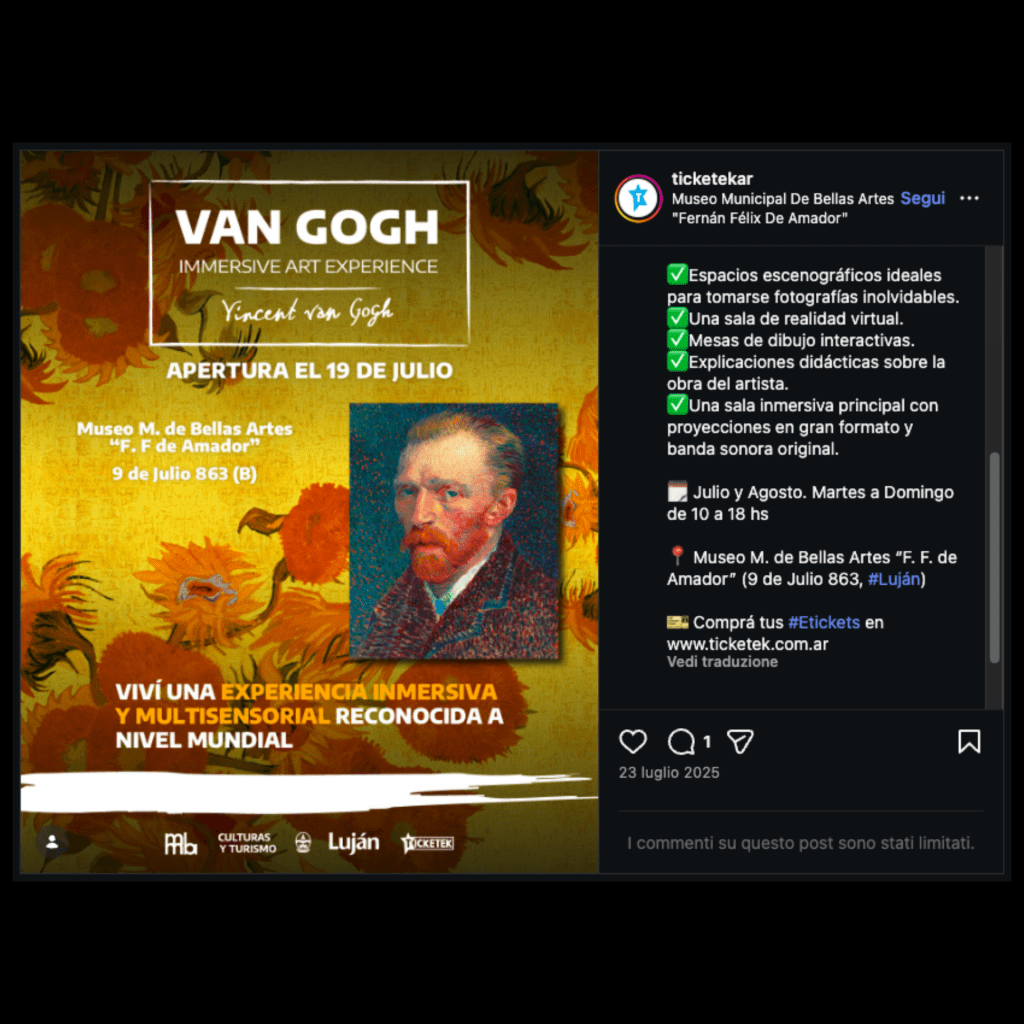Open the #Luján hashtag

(x=893, y=579)
